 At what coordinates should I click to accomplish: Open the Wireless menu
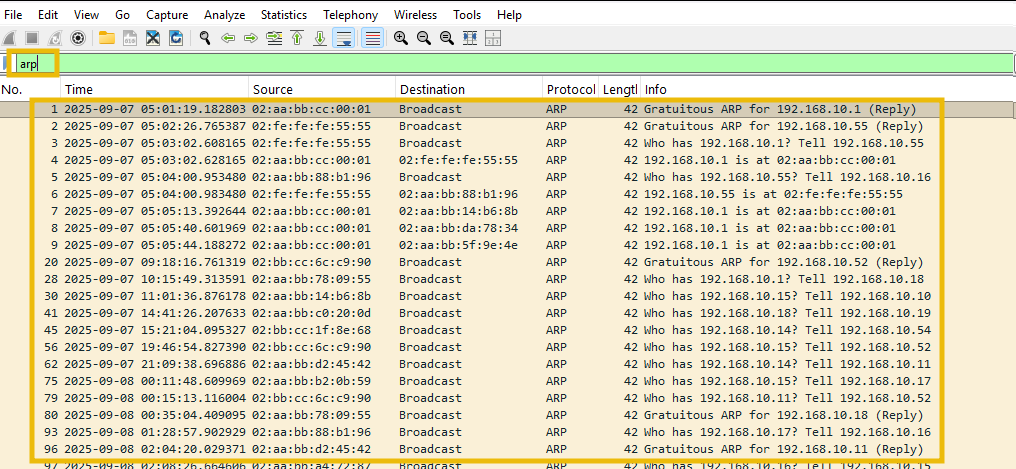pos(415,14)
